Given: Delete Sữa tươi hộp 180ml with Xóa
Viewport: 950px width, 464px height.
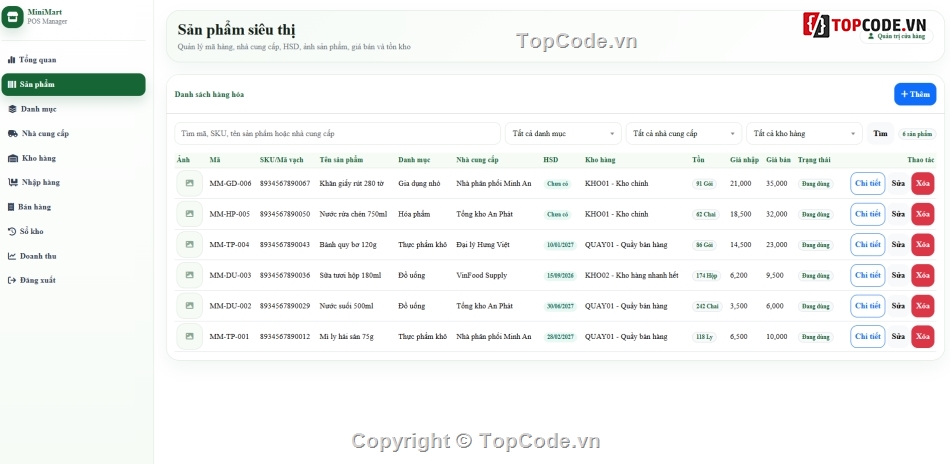Looking at the screenshot, I should (x=923, y=275).
